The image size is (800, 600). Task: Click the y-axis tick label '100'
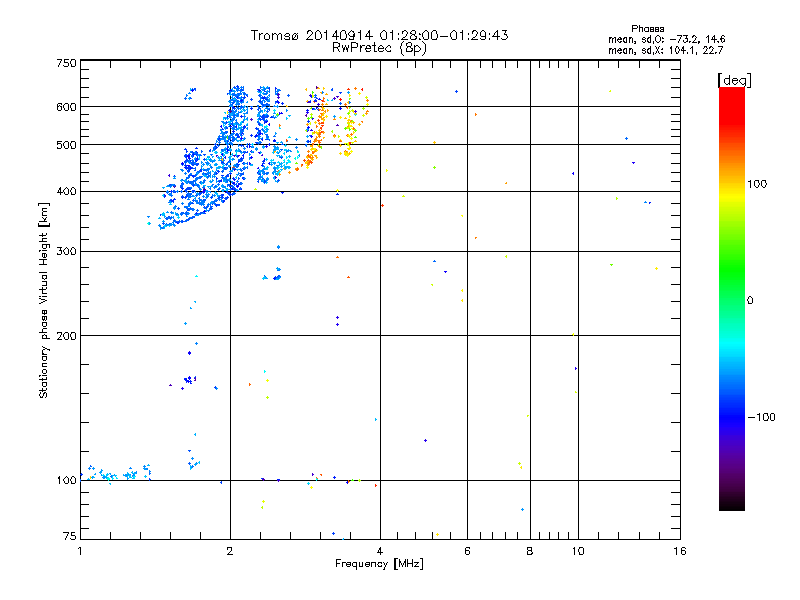(66, 481)
